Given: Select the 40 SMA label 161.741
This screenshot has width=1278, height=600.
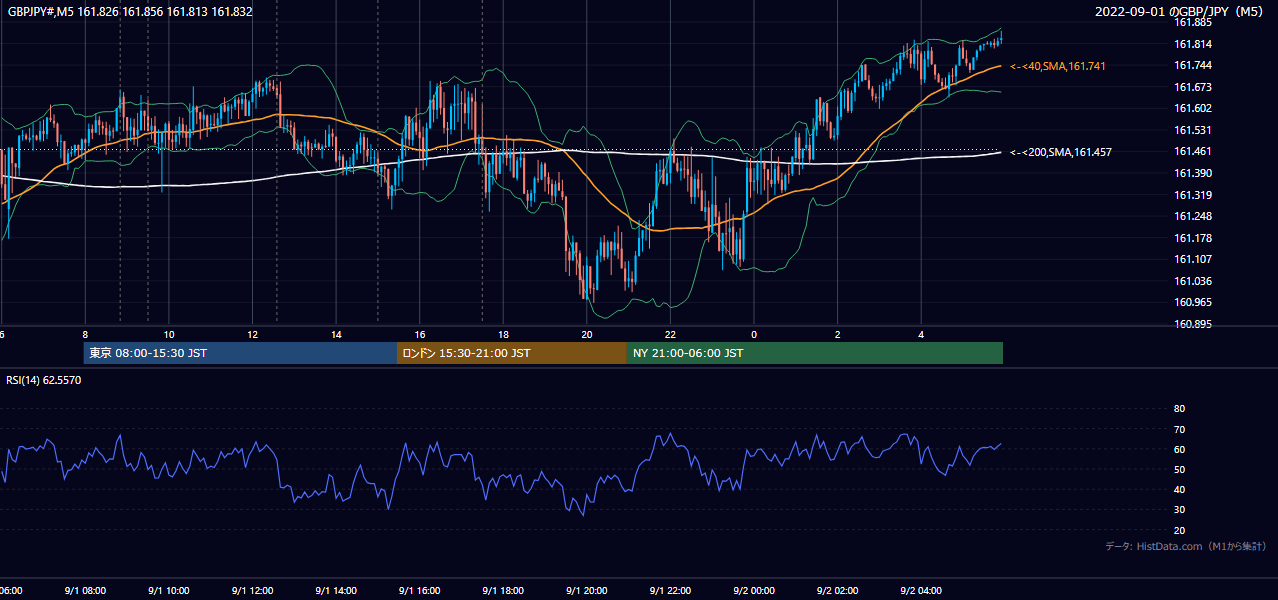Looking at the screenshot, I should click(1058, 66).
